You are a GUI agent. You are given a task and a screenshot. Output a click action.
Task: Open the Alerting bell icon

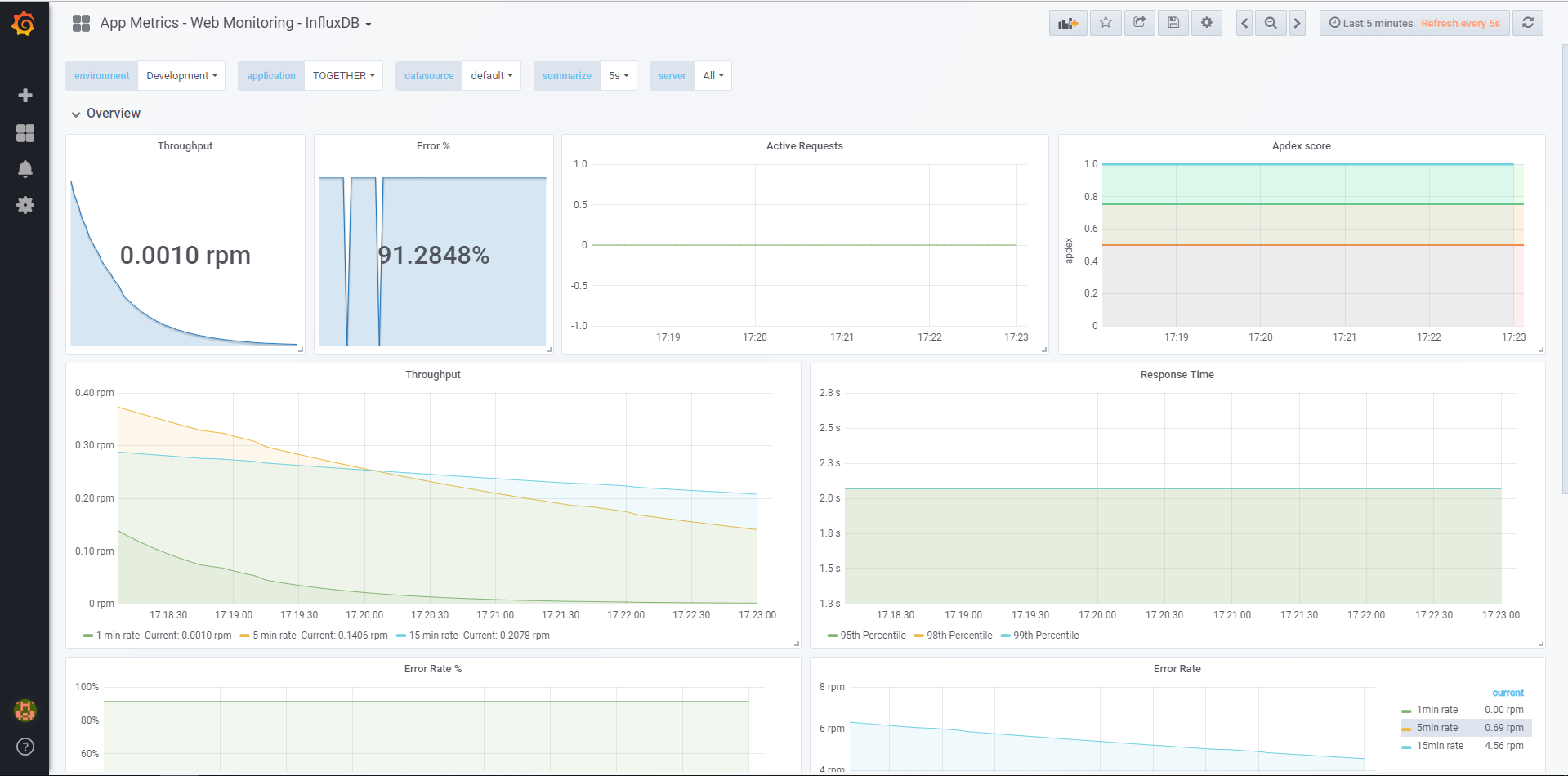click(25, 169)
